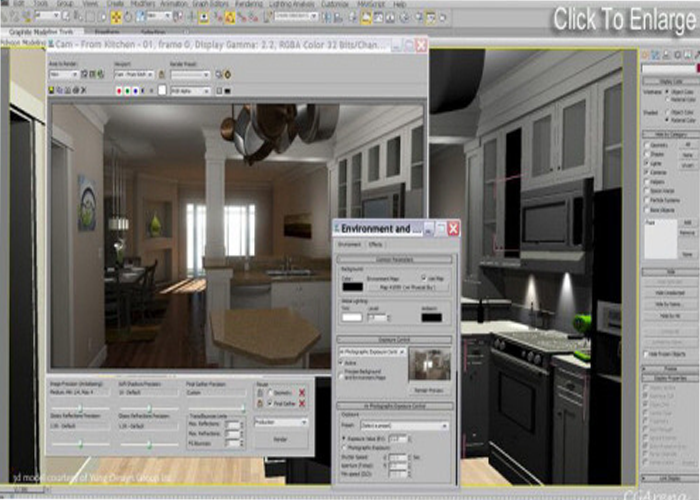
Task: Open the Customize menu
Action: (x=335, y=4)
